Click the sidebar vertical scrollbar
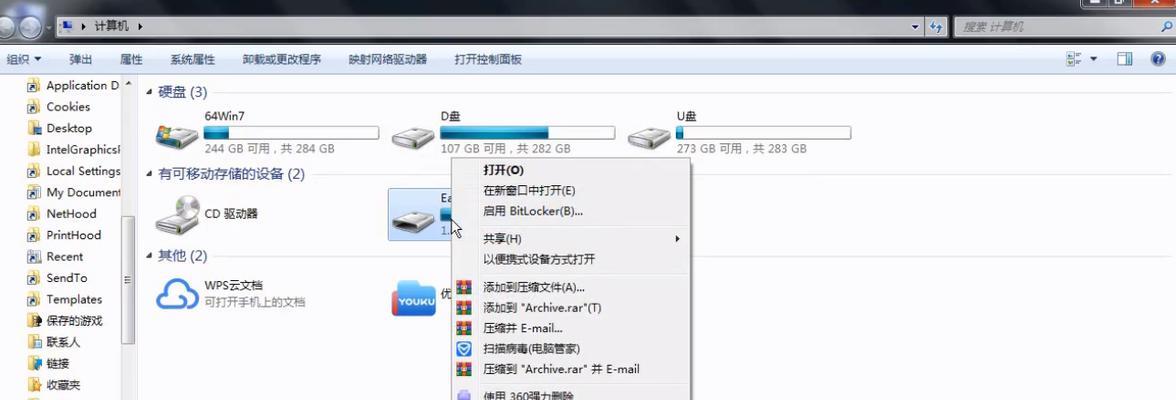This screenshot has width=1176, height=400. tap(128, 279)
